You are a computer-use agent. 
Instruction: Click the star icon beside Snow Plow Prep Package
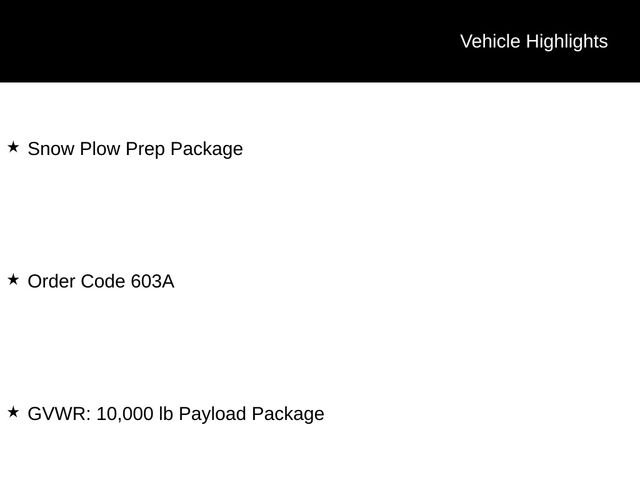(x=13, y=147)
